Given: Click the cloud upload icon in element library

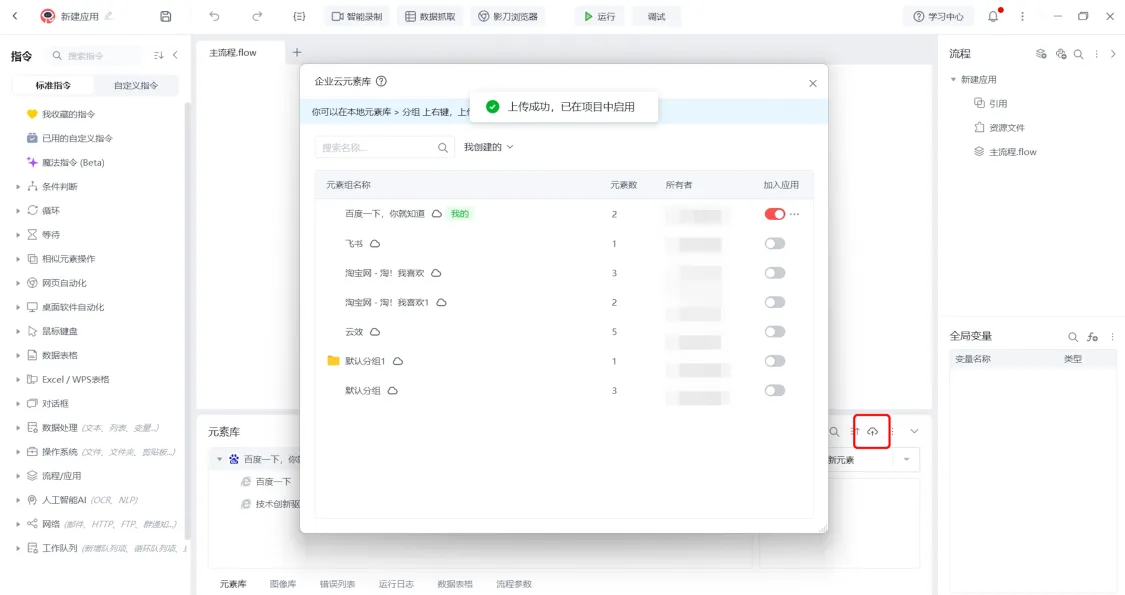Looking at the screenshot, I should point(872,431).
